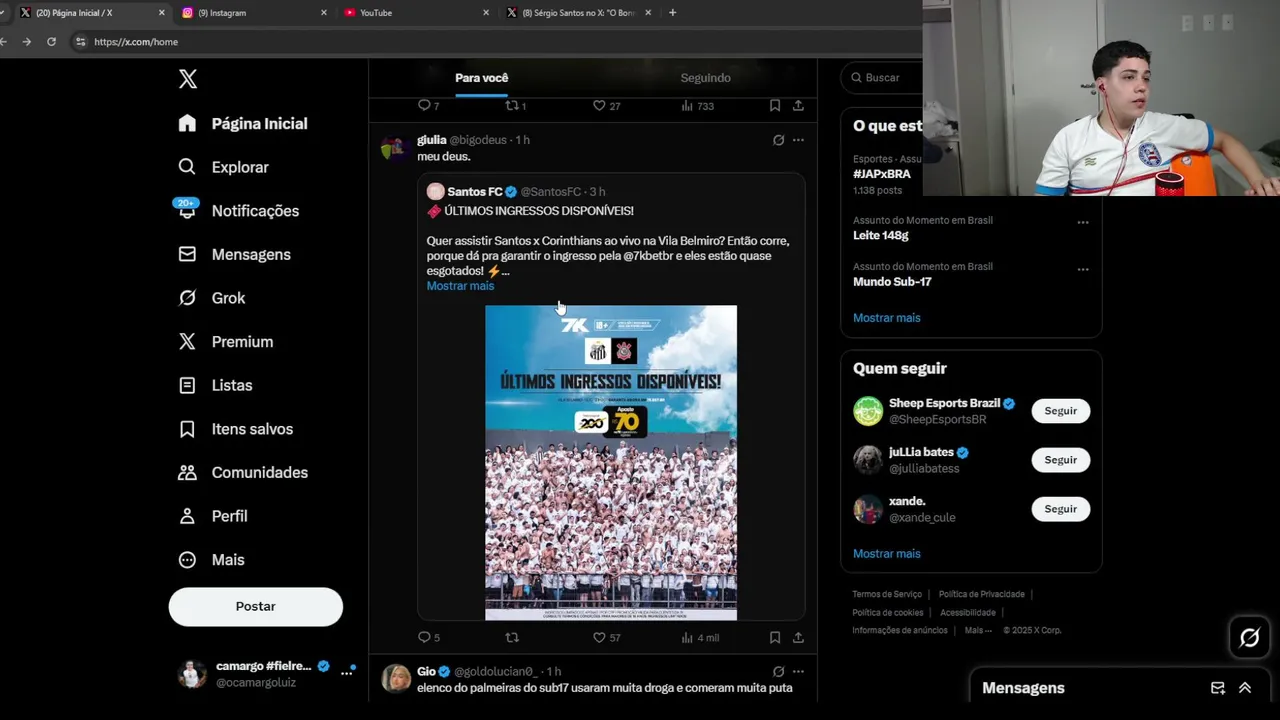Open Grok from the sidebar
The image size is (1280, 720).
pyautogui.click(x=212, y=298)
